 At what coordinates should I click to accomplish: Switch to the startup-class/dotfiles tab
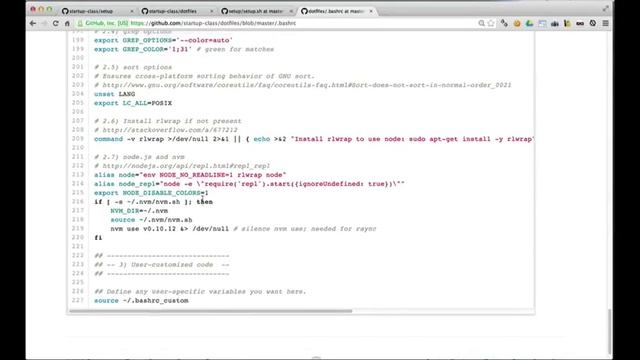click(177, 11)
